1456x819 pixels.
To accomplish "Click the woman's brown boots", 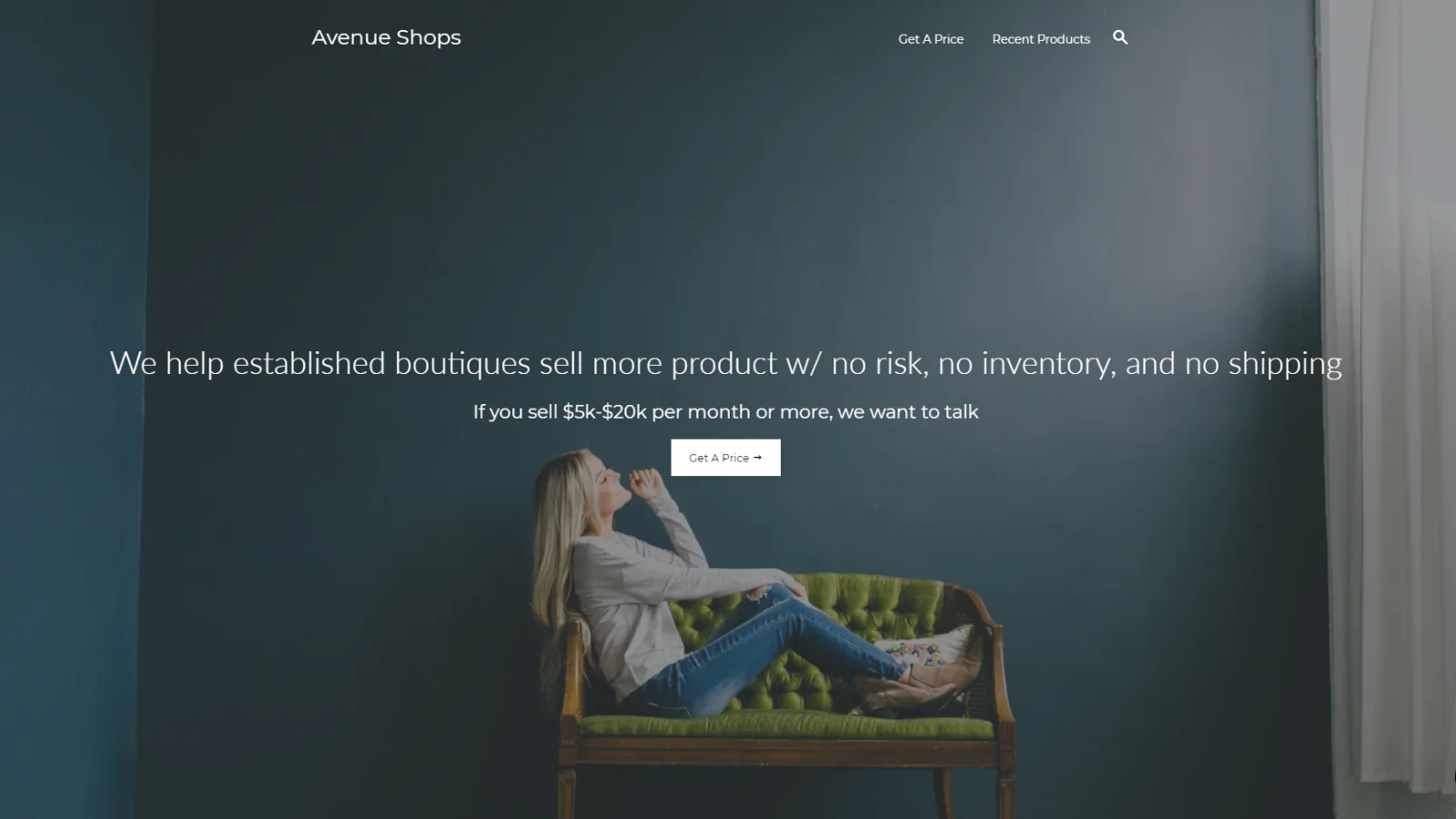I will click(x=905, y=692).
